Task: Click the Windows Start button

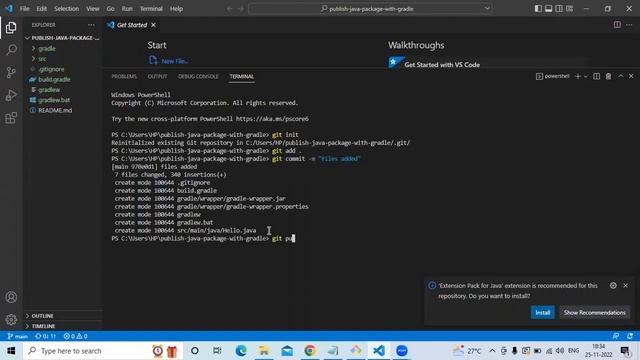Action: (11, 351)
